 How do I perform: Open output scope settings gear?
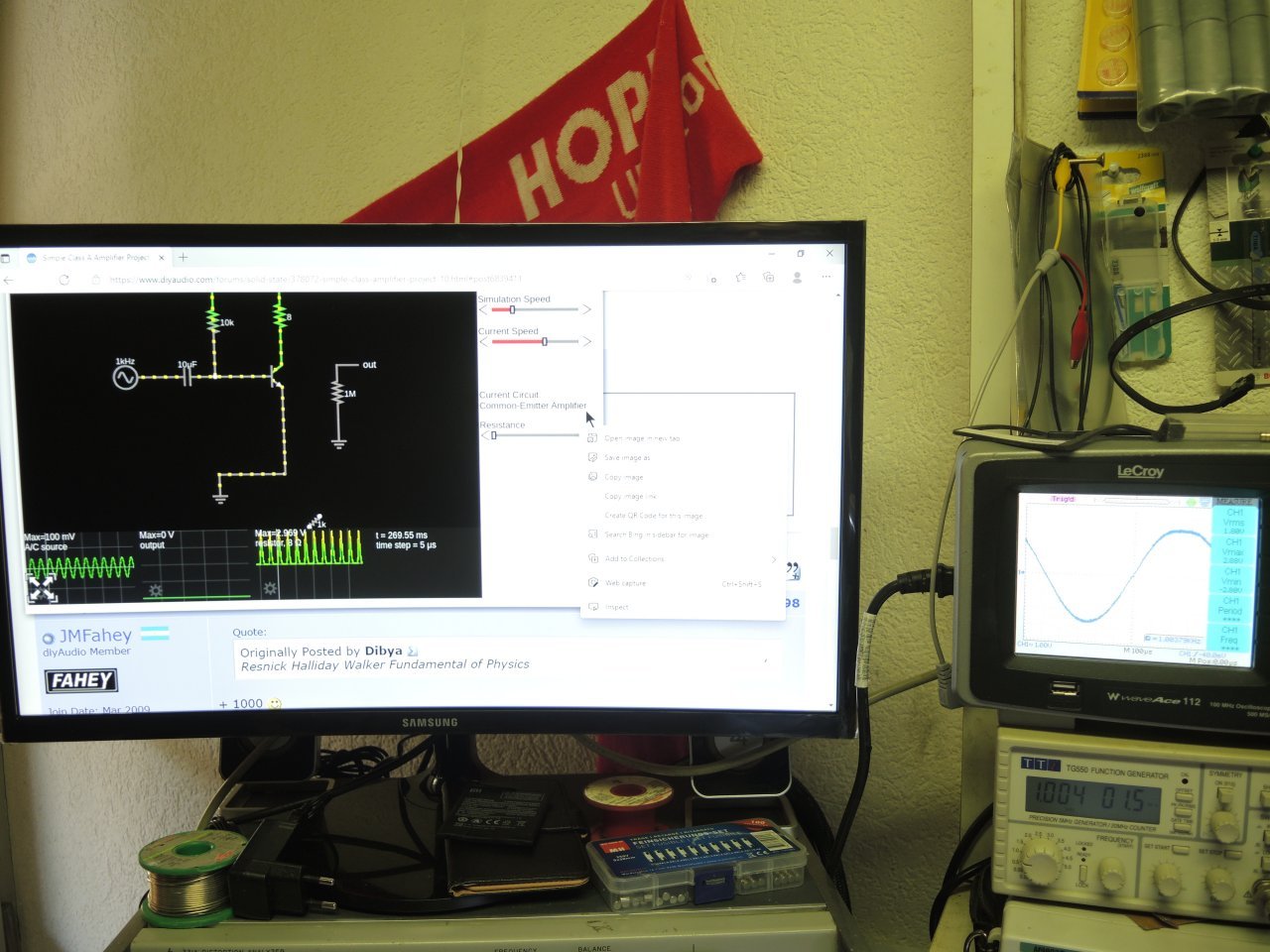pyautogui.click(x=156, y=590)
